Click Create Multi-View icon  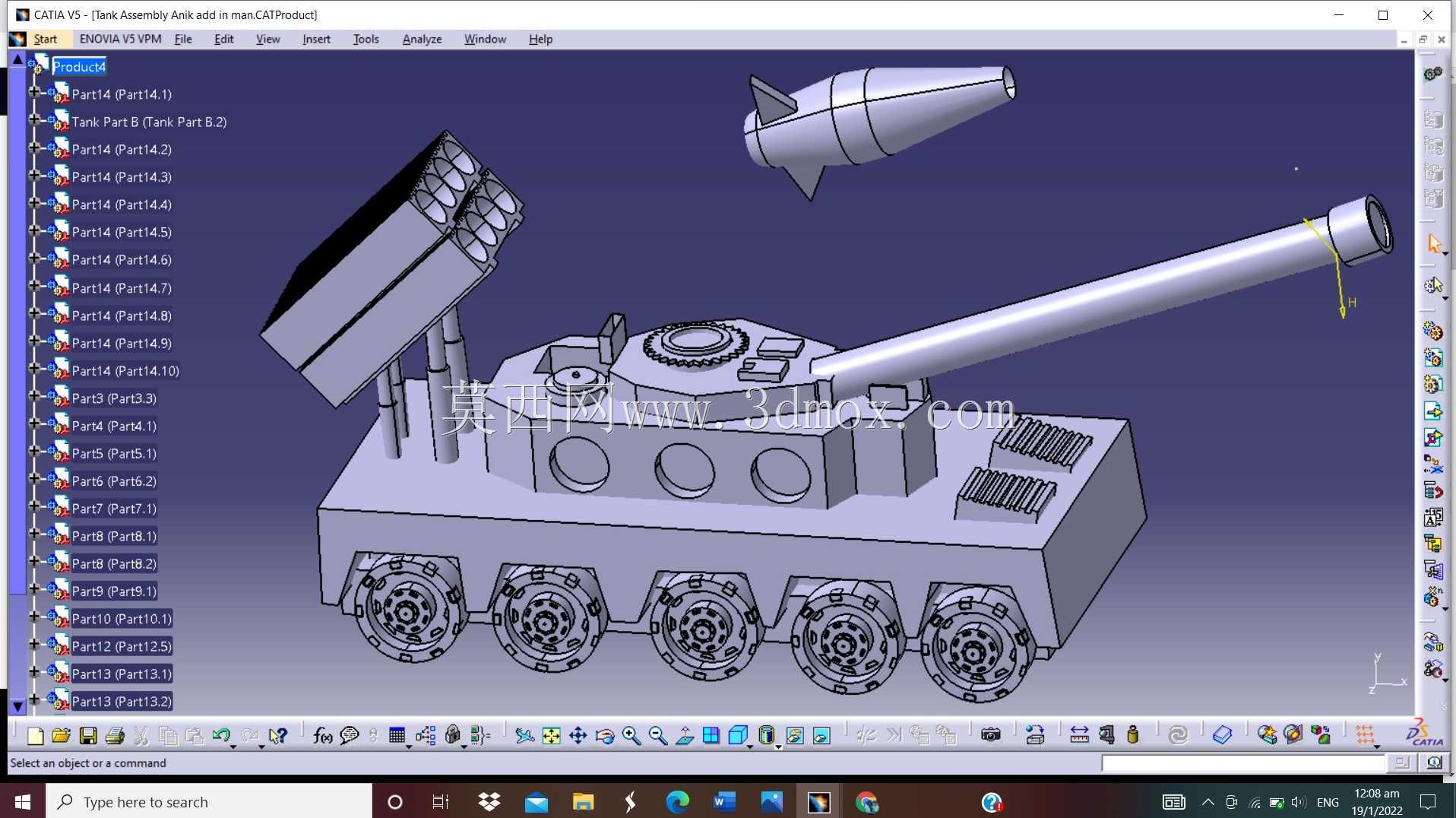point(711,735)
